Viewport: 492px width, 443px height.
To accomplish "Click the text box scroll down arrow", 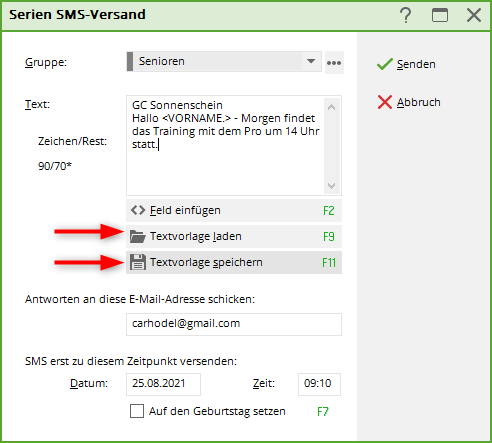I will point(331,185).
